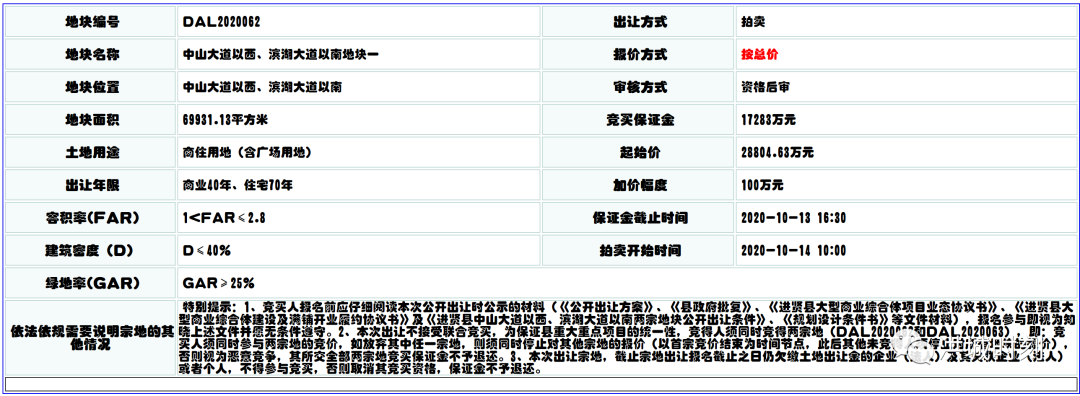This screenshot has width=1080, height=396.
Task: Click the 容积率(FAR) label cell
Action: (x=92, y=218)
